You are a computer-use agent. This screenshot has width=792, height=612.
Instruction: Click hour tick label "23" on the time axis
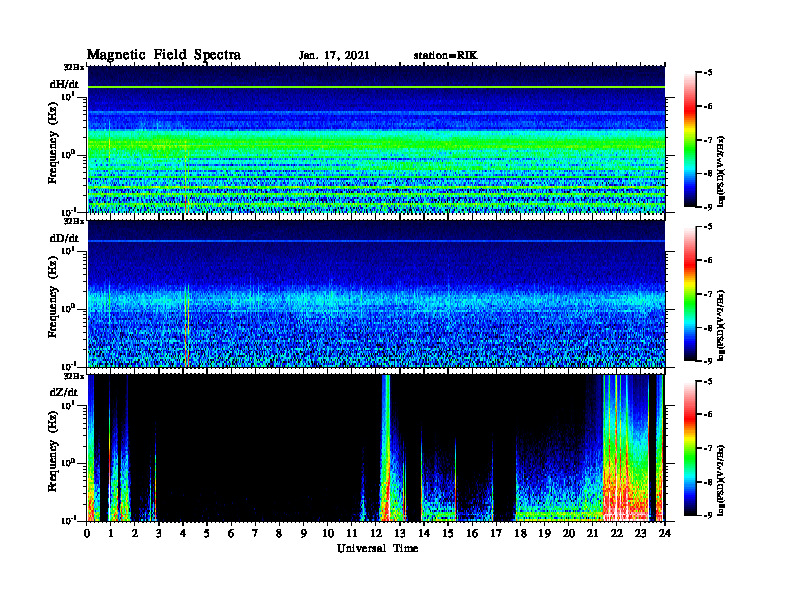[640, 533]
